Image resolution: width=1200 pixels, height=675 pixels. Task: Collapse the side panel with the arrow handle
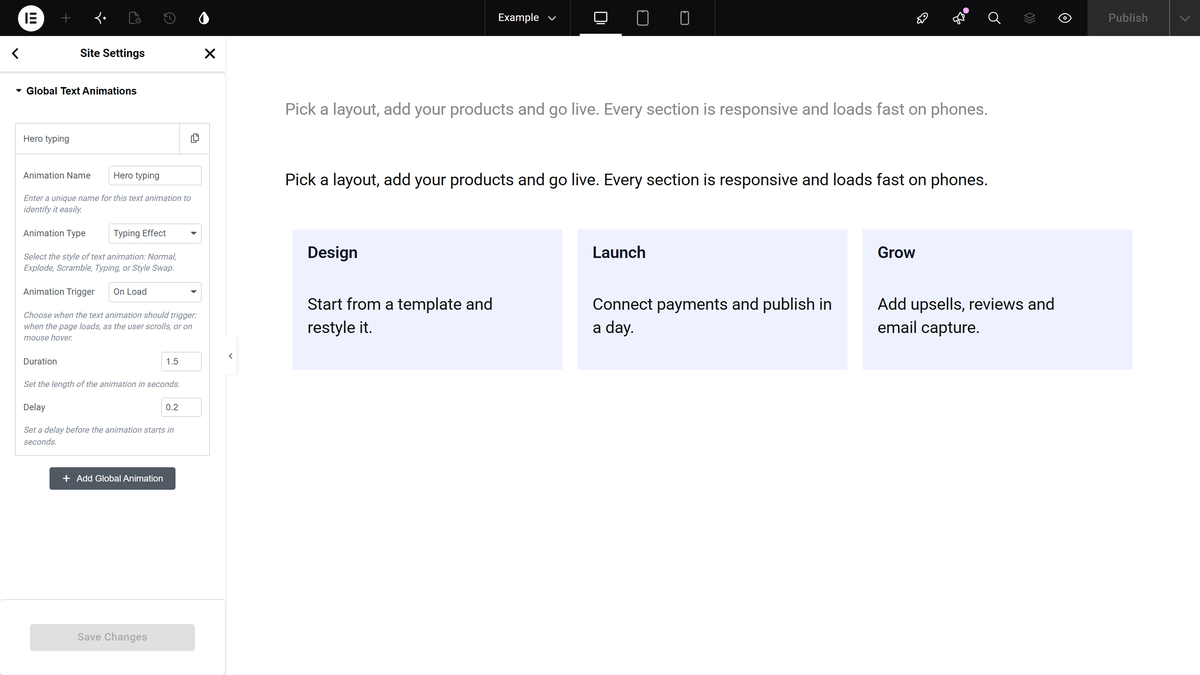click(x=231, y=356)
